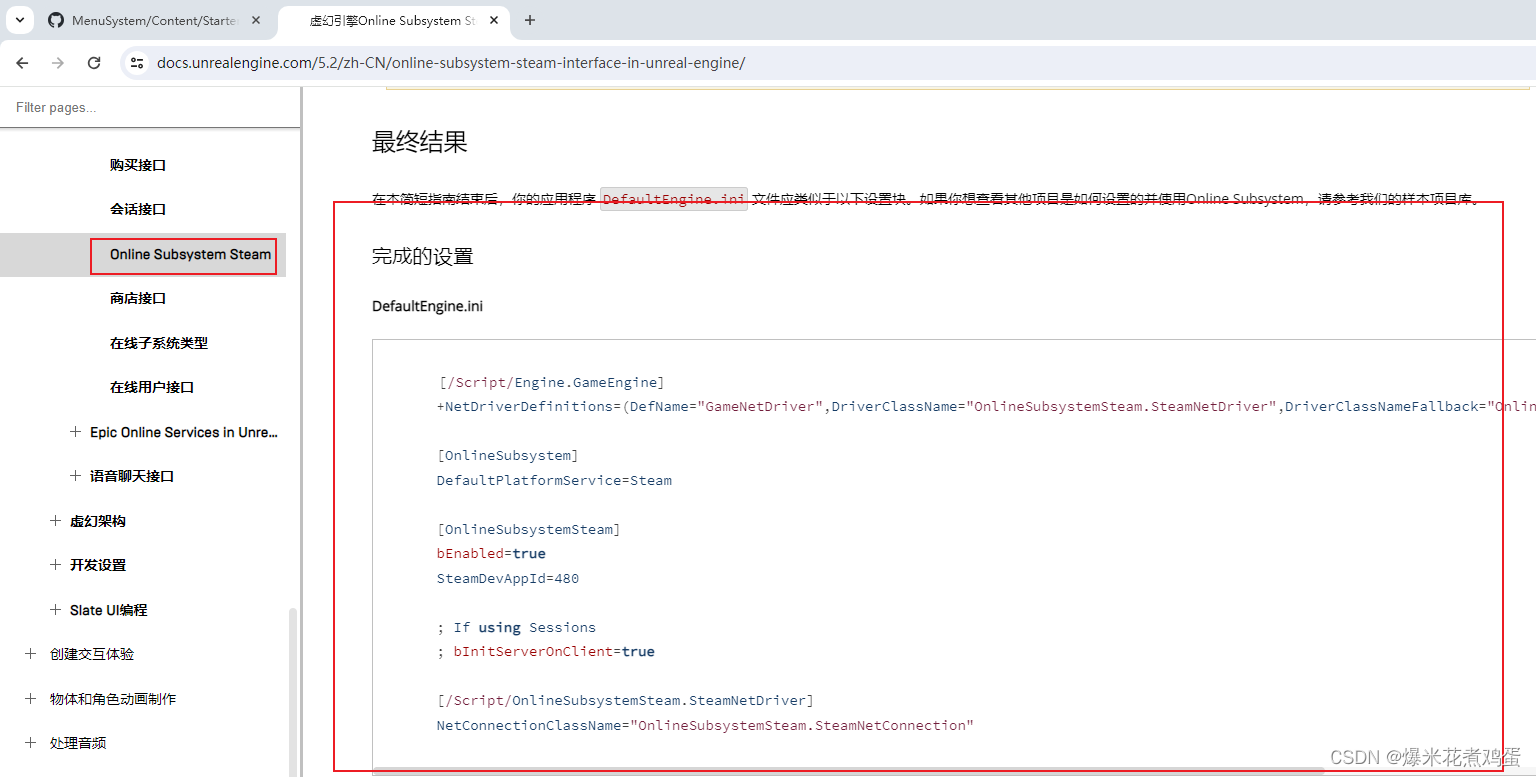This screenshot has height=777, width=1536.
Task: Open the 物体和角色动画制作 sidebar entry
Action: pos(113,699)
